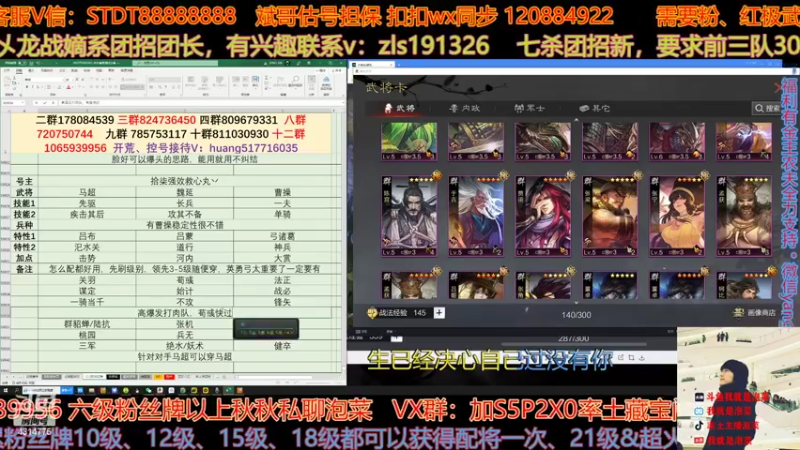800x450 pixels.
Task: Expand the Excel font name dropdown
Action: (x=62, y=80)
